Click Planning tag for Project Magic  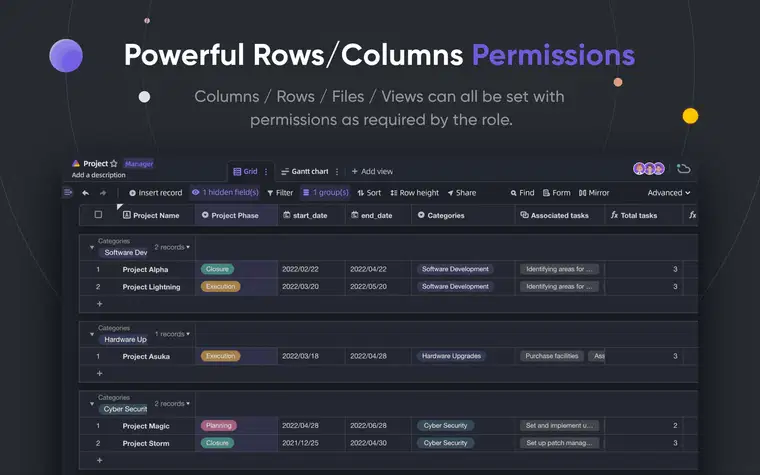point(219,426)
